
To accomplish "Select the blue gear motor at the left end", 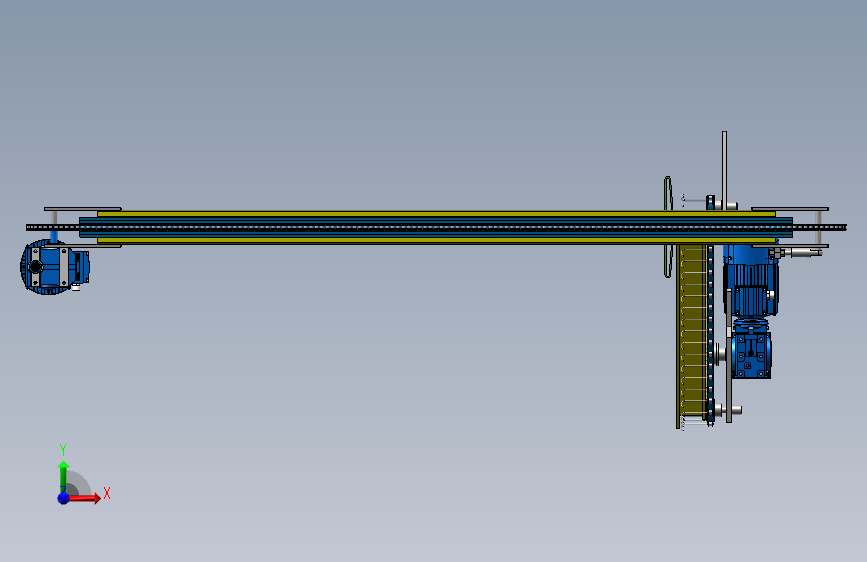I will click(54, 267).
